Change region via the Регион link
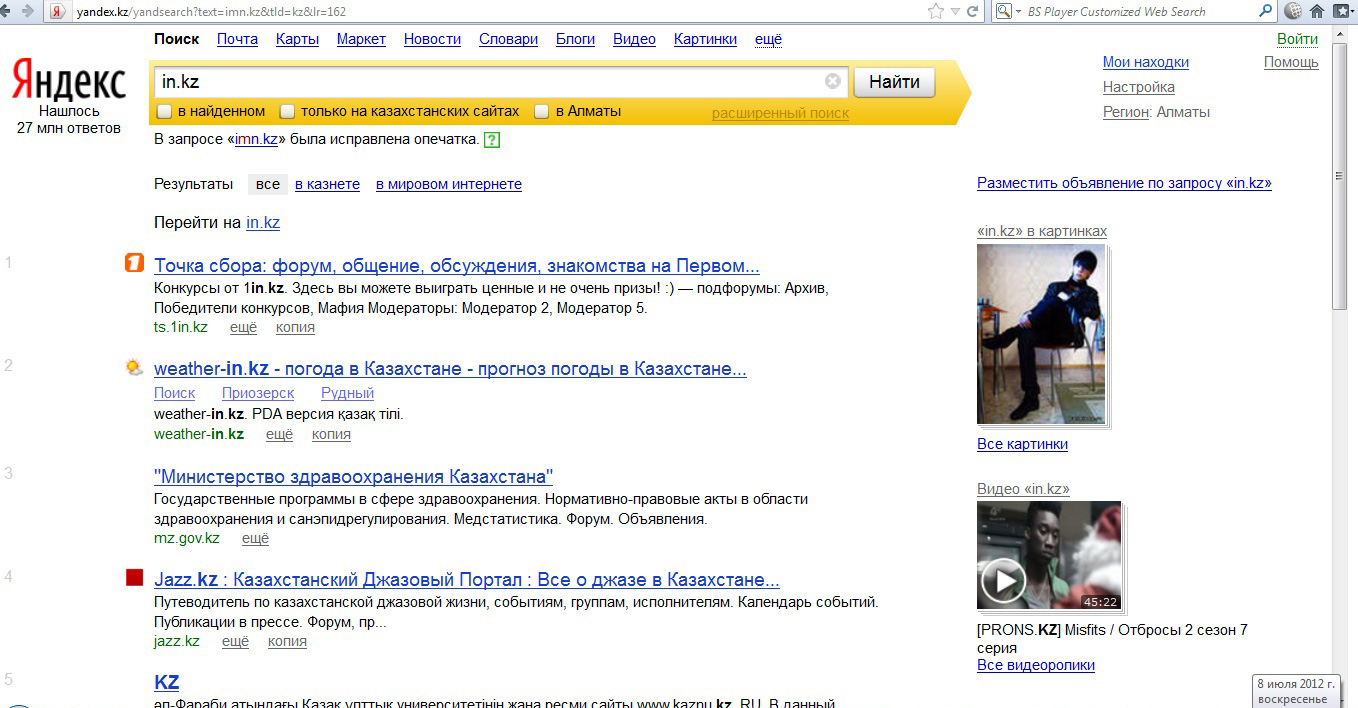The width and height of the screenshot is (1358, 708). point(1126,112)
